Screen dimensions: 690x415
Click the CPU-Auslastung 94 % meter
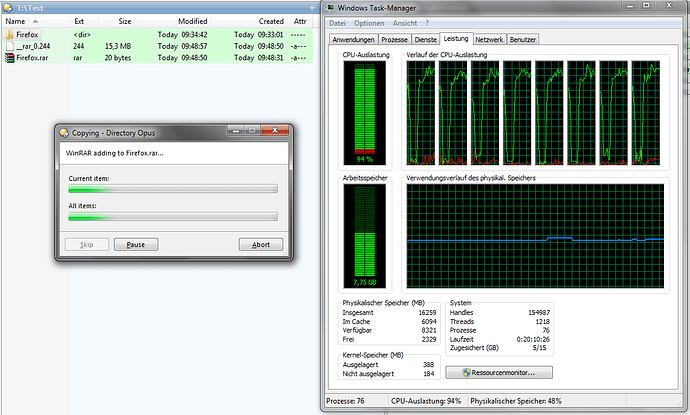tap(364, 113)
